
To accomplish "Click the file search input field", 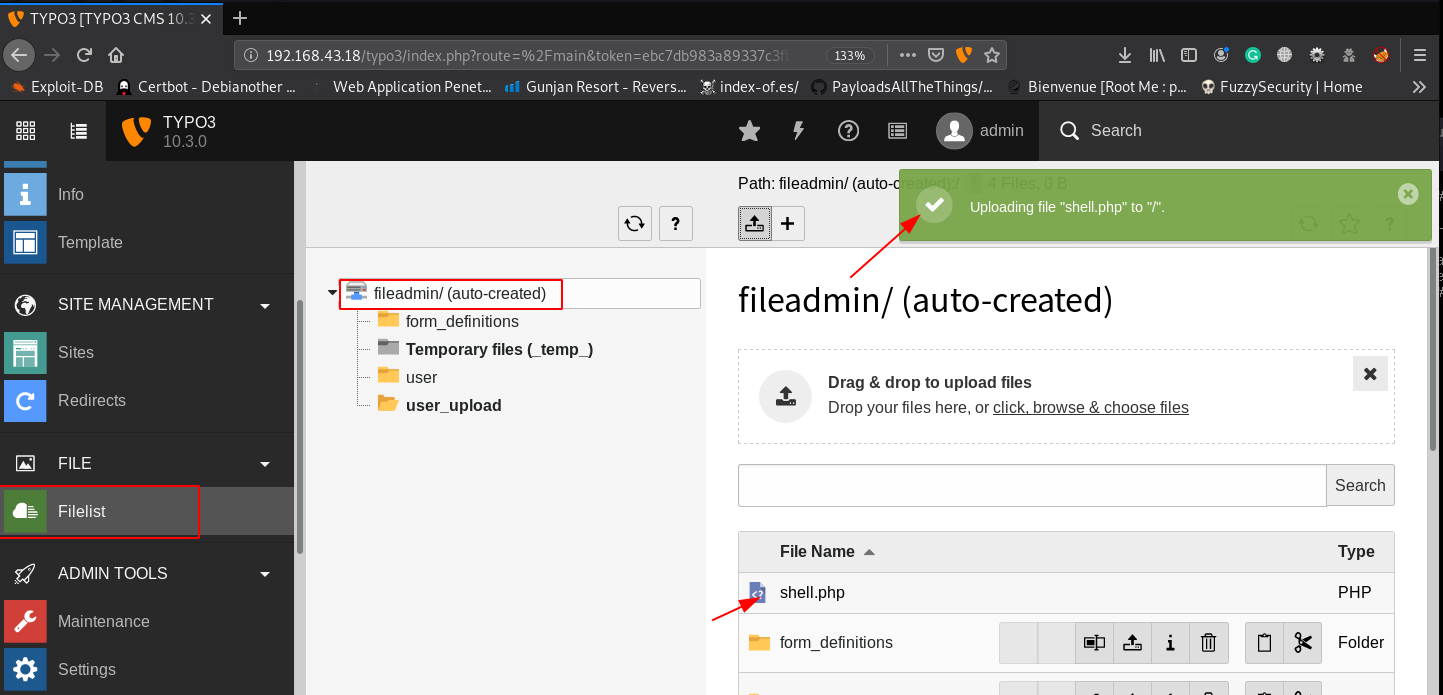I will pyautogui.click(x=1032, y=486).
